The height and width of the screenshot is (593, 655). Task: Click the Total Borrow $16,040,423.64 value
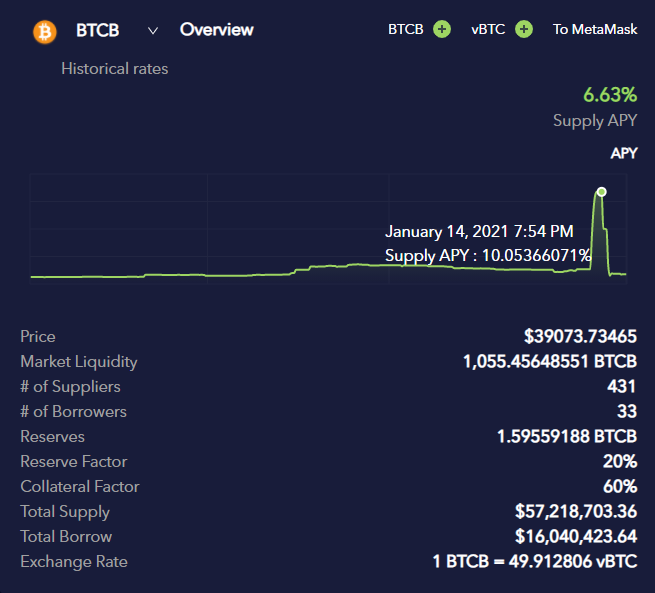pyautogui.click(x=576, y=537)
